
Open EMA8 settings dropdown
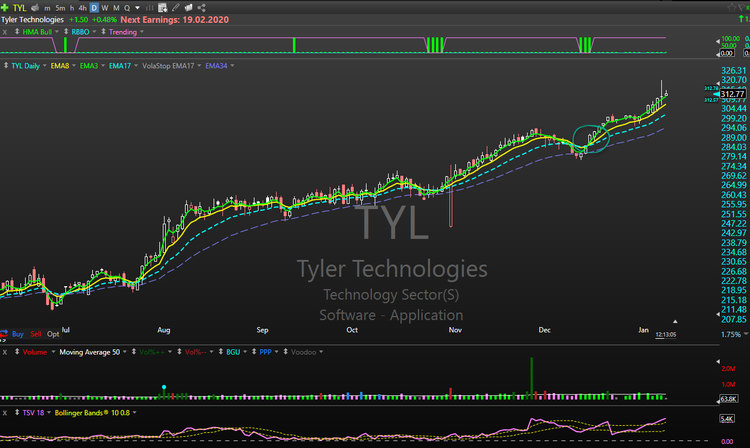74,66
